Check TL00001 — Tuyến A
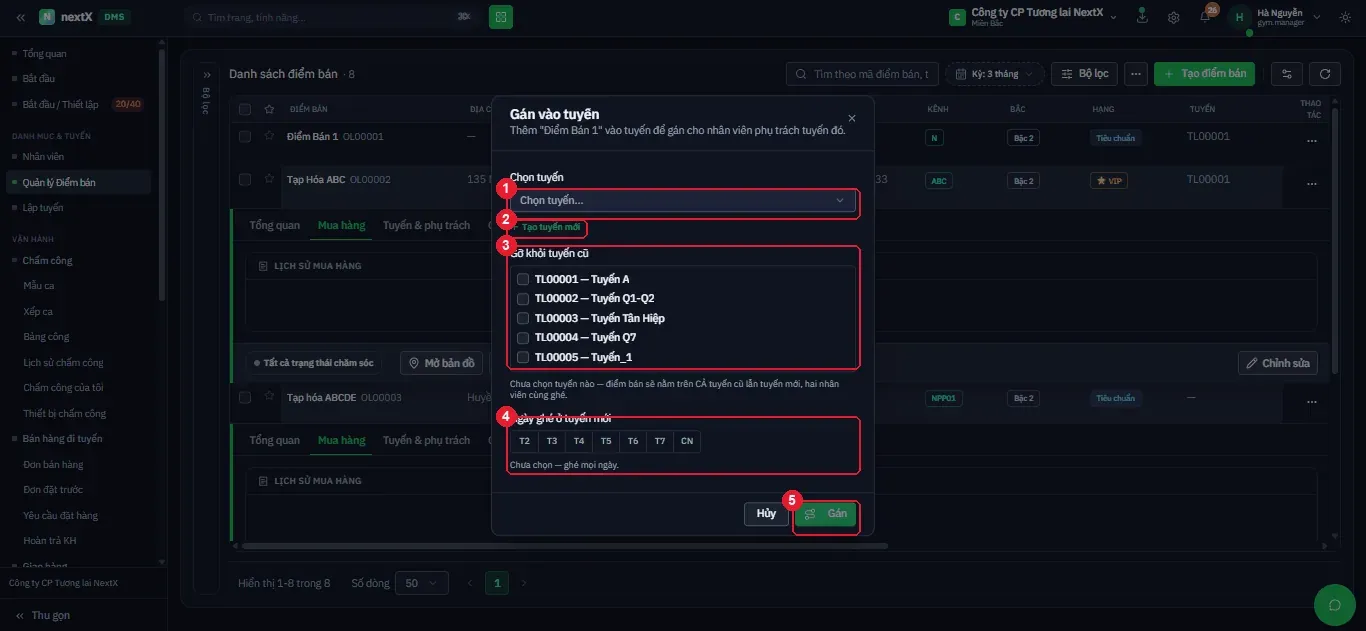Screen dimensions: 1366x631 click(522, 279)
